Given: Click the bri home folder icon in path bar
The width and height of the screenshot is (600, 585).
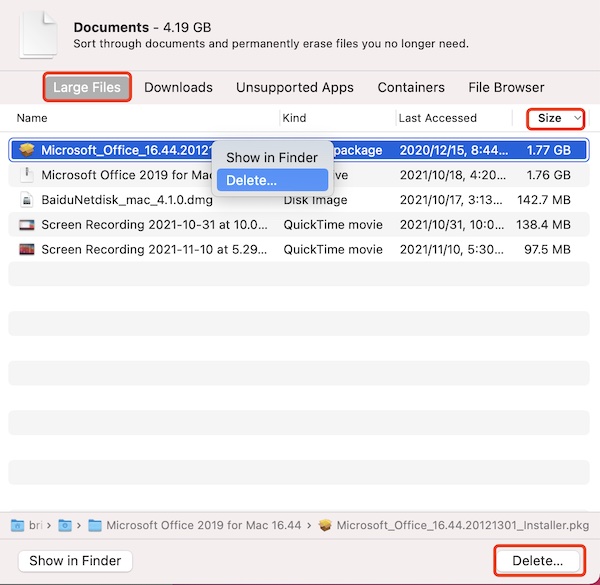Looking at the screenshot, I should (x=18, y=525).
